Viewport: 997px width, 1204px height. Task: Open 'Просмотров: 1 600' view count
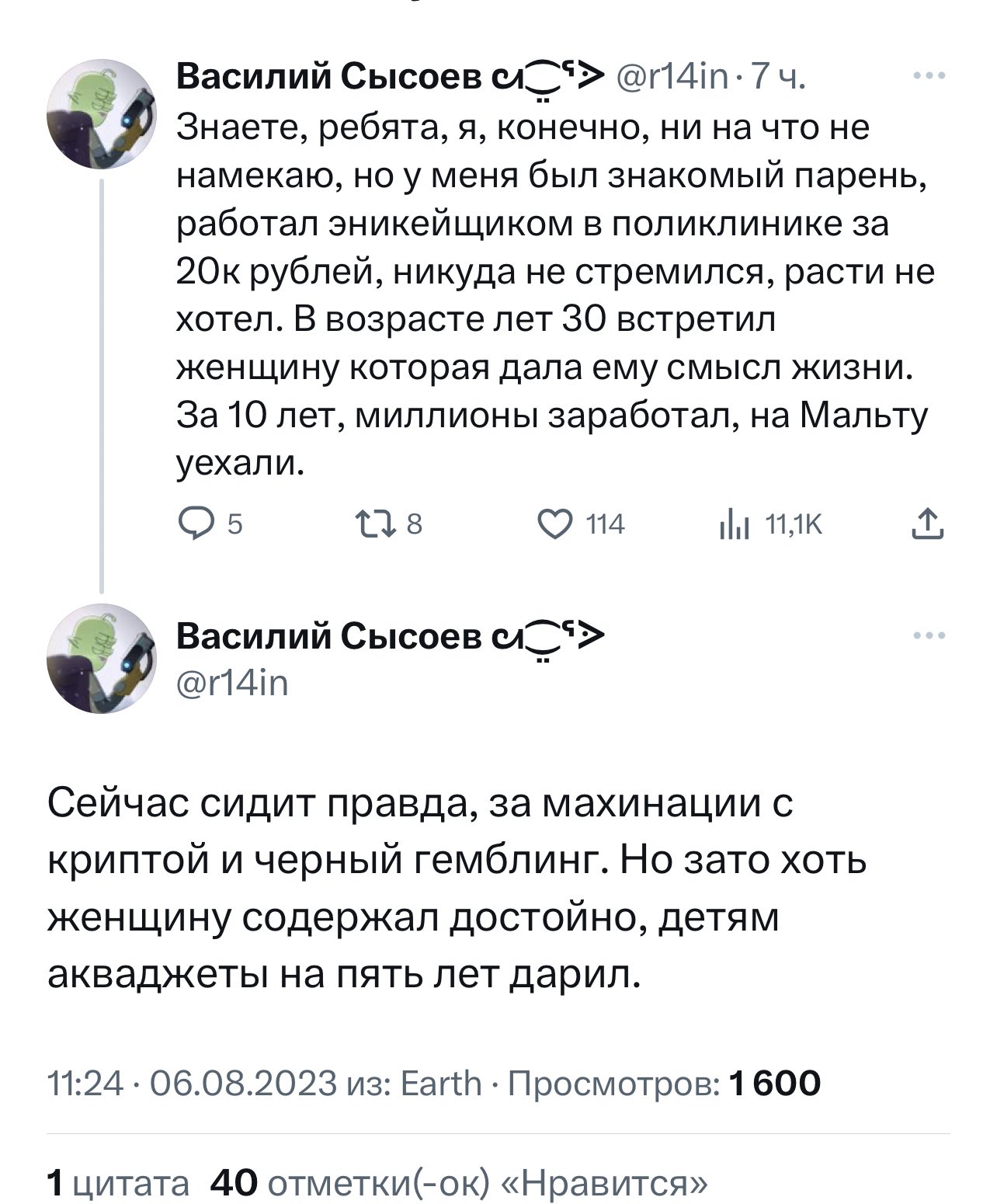[664, 1083]
